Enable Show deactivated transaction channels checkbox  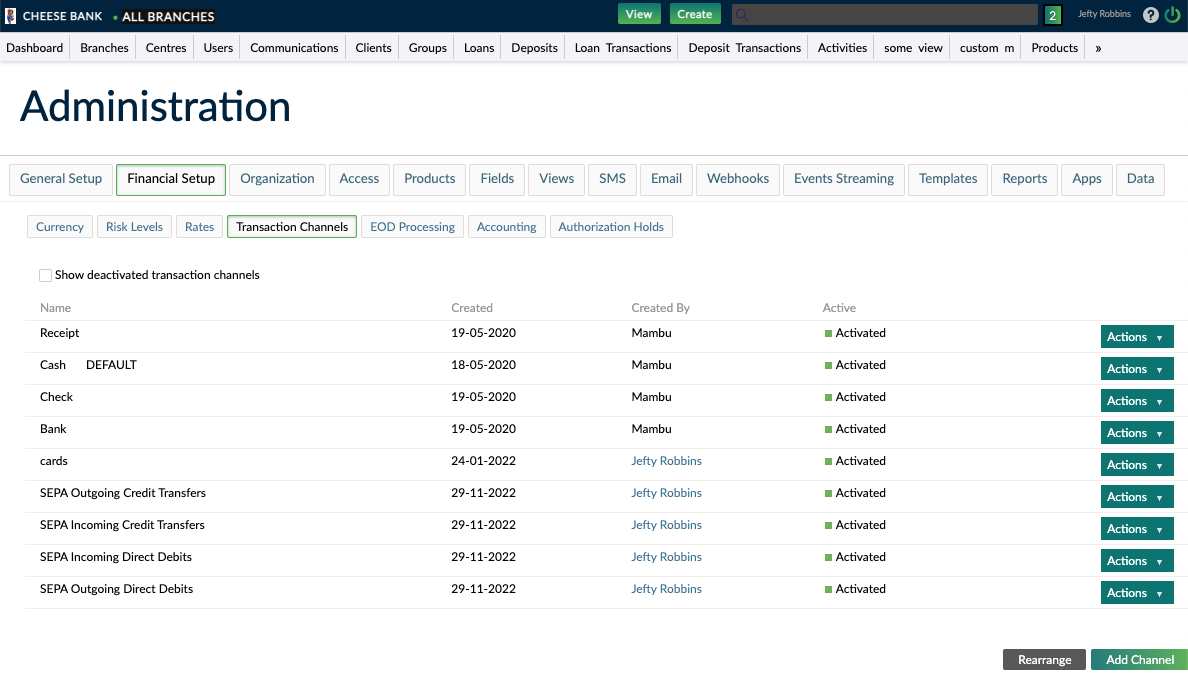point(45,275)
